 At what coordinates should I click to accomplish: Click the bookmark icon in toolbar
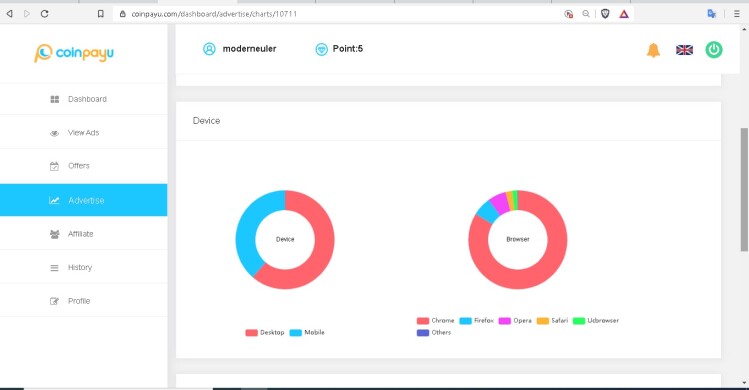pos(100,14)
